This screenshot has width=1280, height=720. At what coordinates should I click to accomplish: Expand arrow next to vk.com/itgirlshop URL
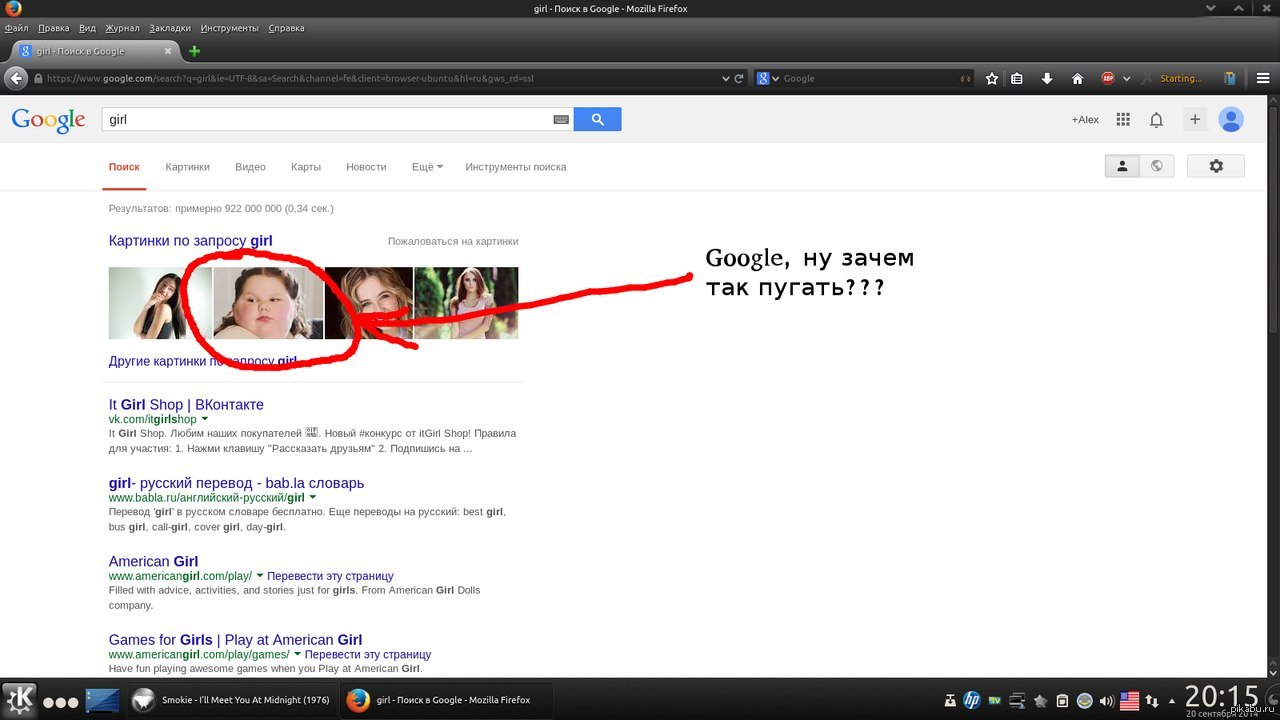(205, 419)
